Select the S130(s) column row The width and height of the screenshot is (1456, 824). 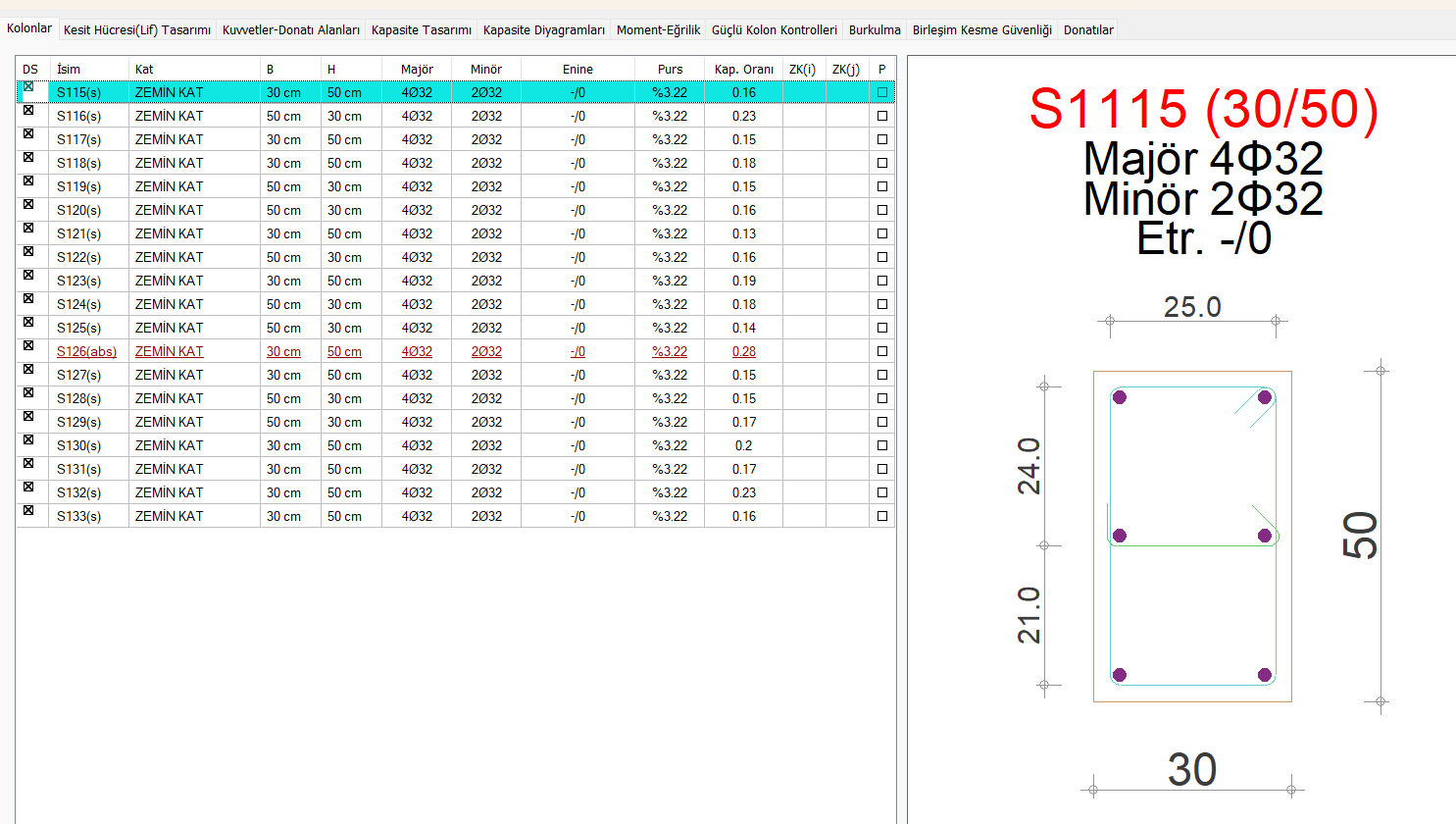pyautogui.click(x=78, y=445)
